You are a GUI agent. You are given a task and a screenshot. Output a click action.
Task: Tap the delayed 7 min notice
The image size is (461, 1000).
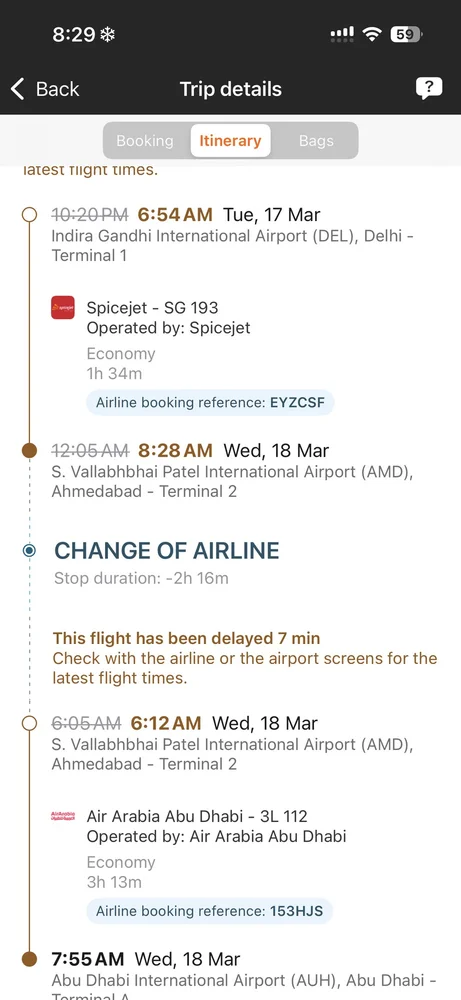[186, 638]
